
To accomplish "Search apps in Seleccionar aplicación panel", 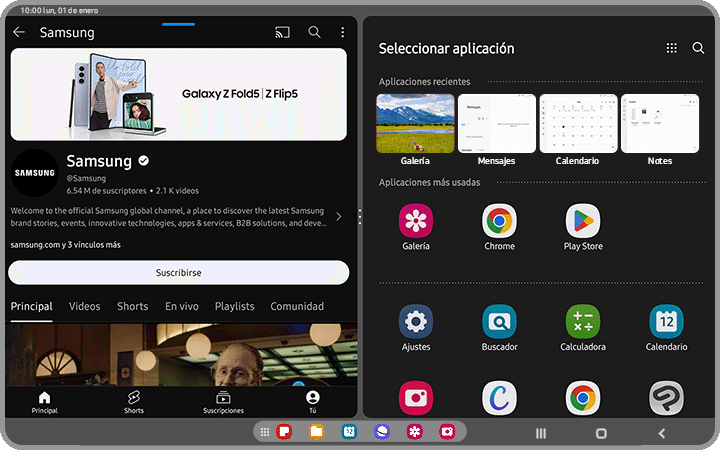I will coord(698,48).
